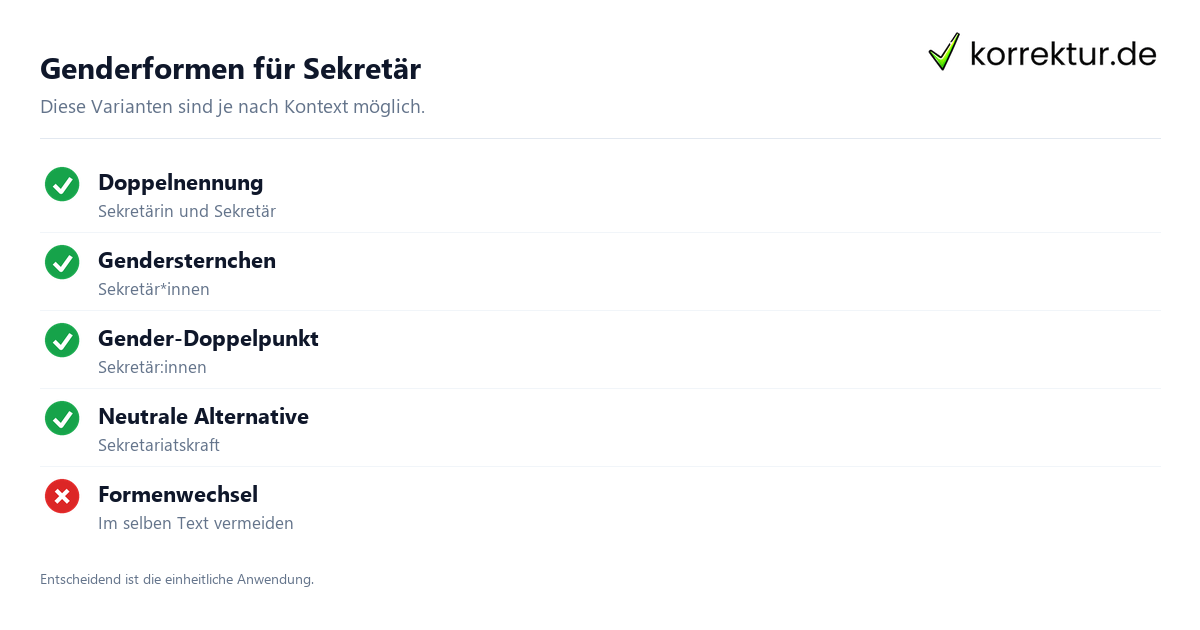Select the Neutrale Alternative heading

[203, 416]
